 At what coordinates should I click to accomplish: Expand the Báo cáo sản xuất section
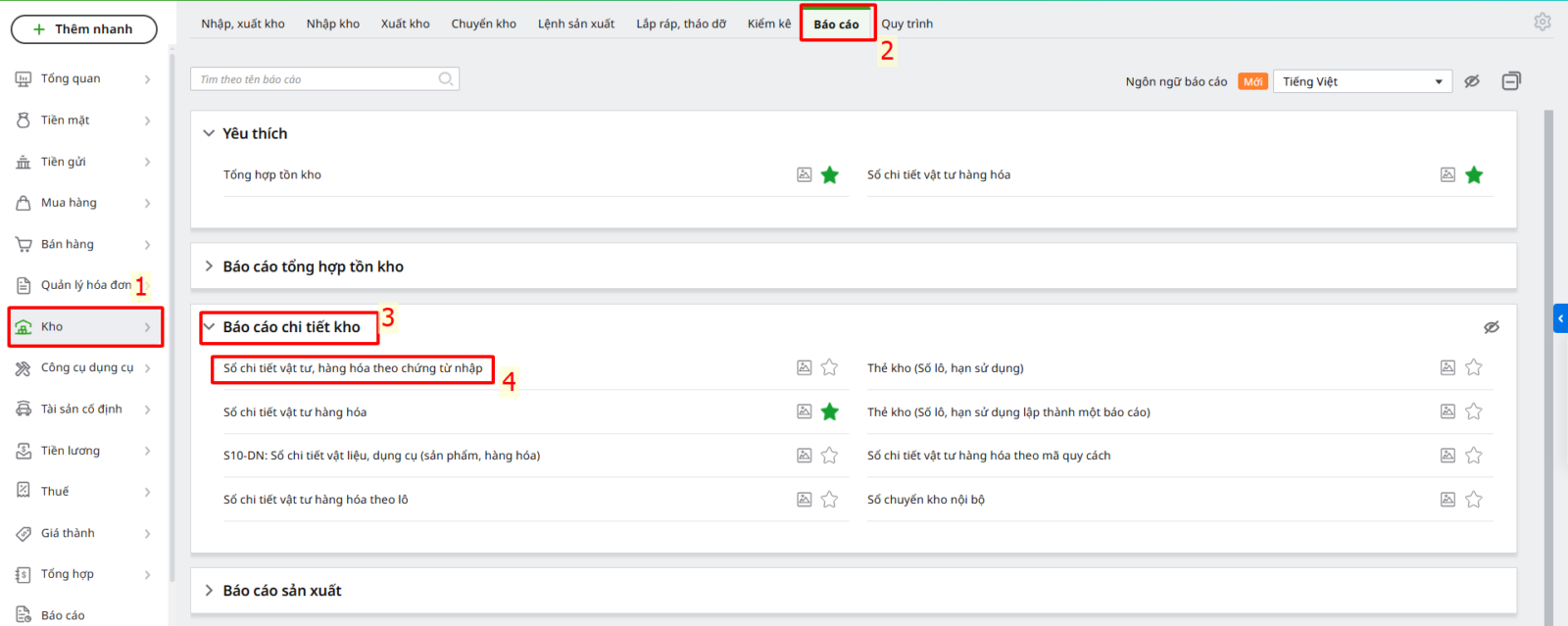282,591
